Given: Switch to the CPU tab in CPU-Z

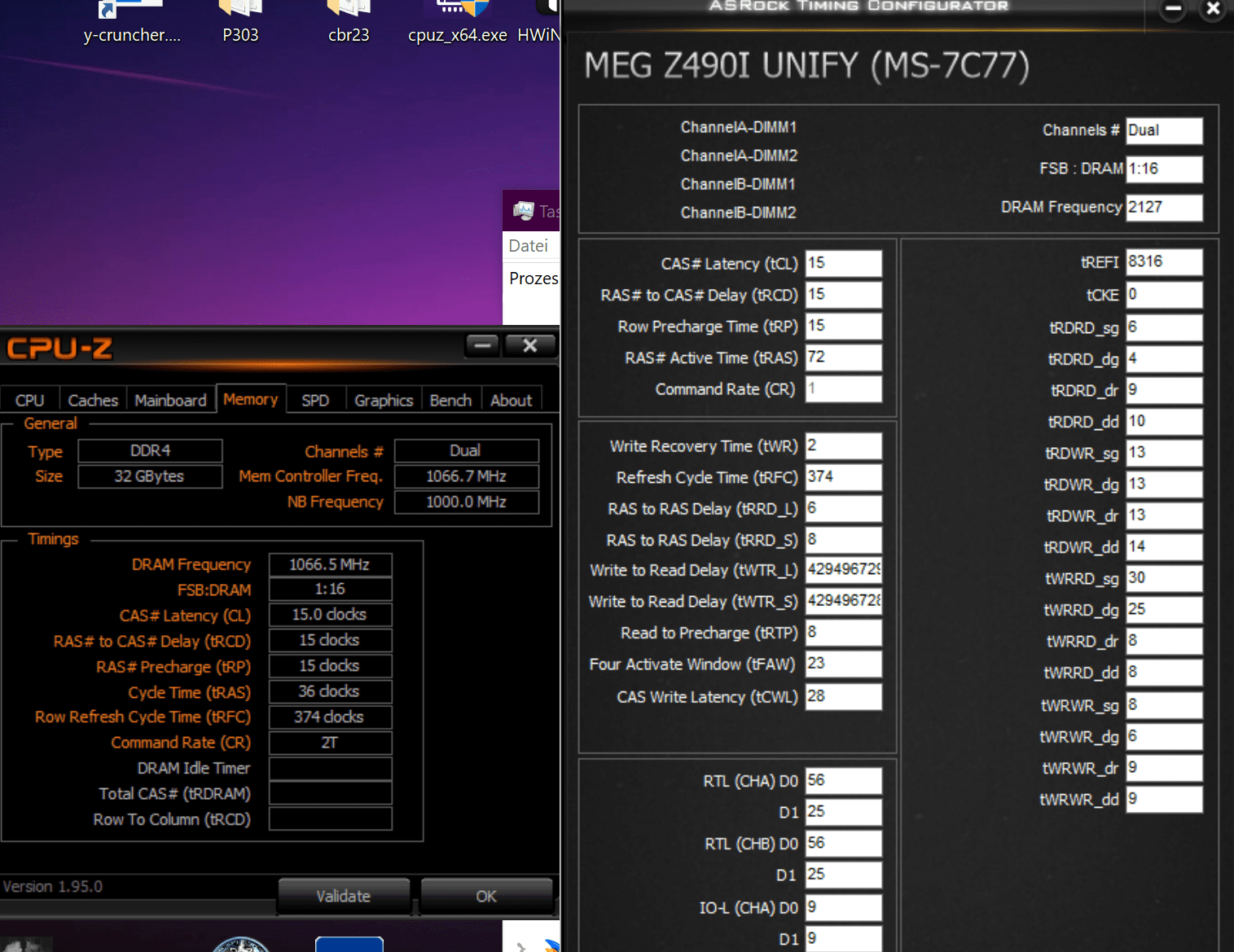Looking at the screenshot, I should (x=29, y=400).
